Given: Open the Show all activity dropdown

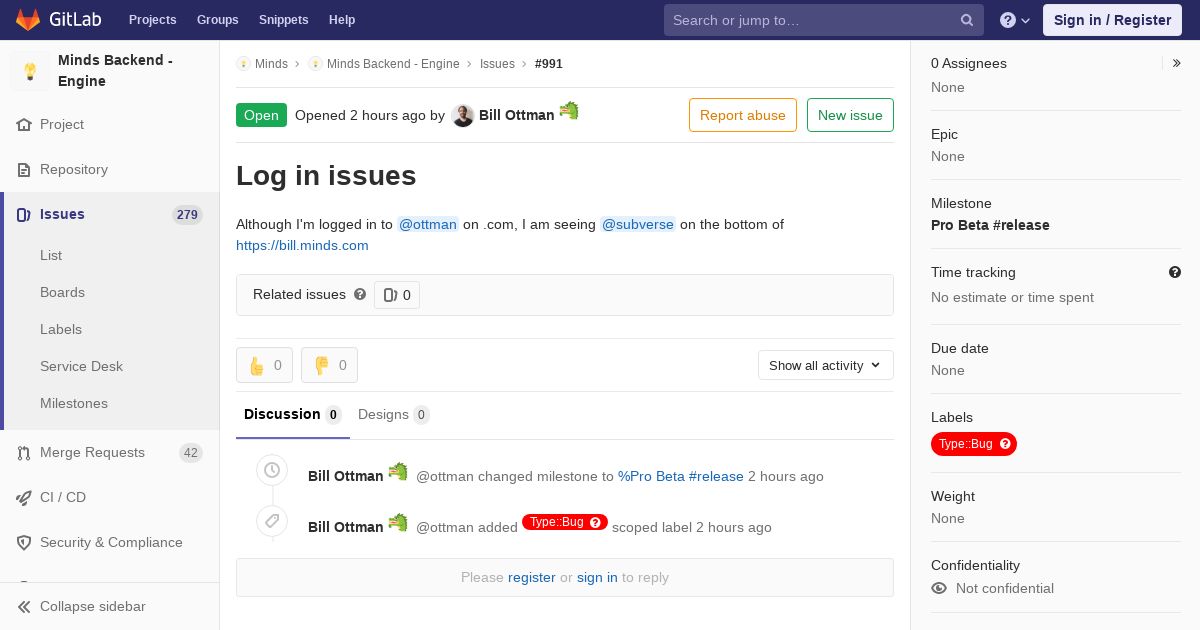Looking at the screenshot, I should (826, 365).
